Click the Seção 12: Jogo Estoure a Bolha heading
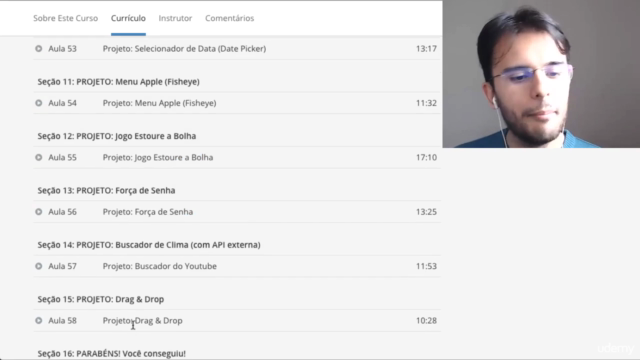 [117, 136]
